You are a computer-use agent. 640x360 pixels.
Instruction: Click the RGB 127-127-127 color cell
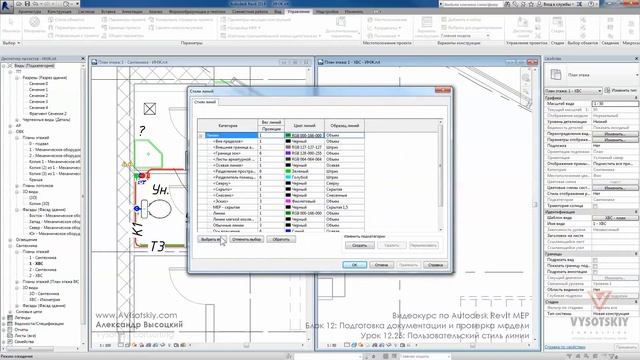304,147
